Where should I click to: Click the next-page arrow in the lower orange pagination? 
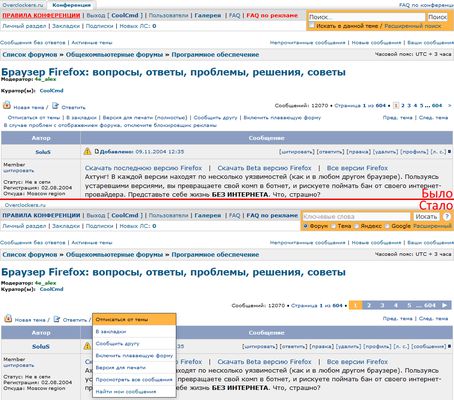[445, 305]
